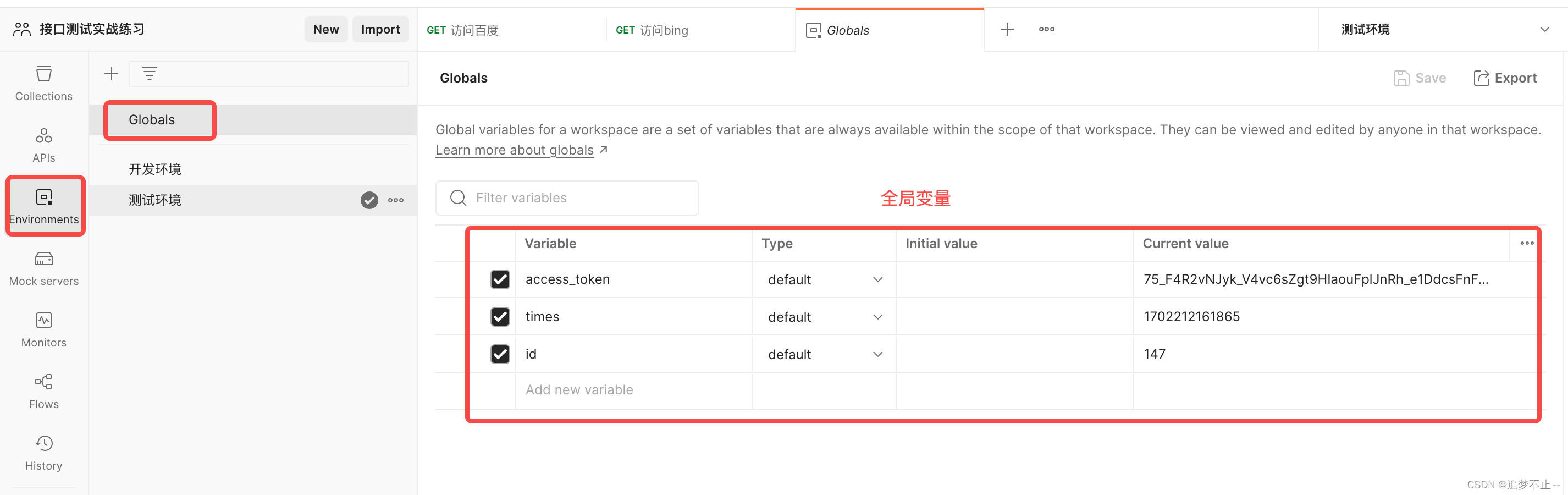Open Collections in the sidebar
The height and width of the screenshot is (495, 1568).
point(44,84)
